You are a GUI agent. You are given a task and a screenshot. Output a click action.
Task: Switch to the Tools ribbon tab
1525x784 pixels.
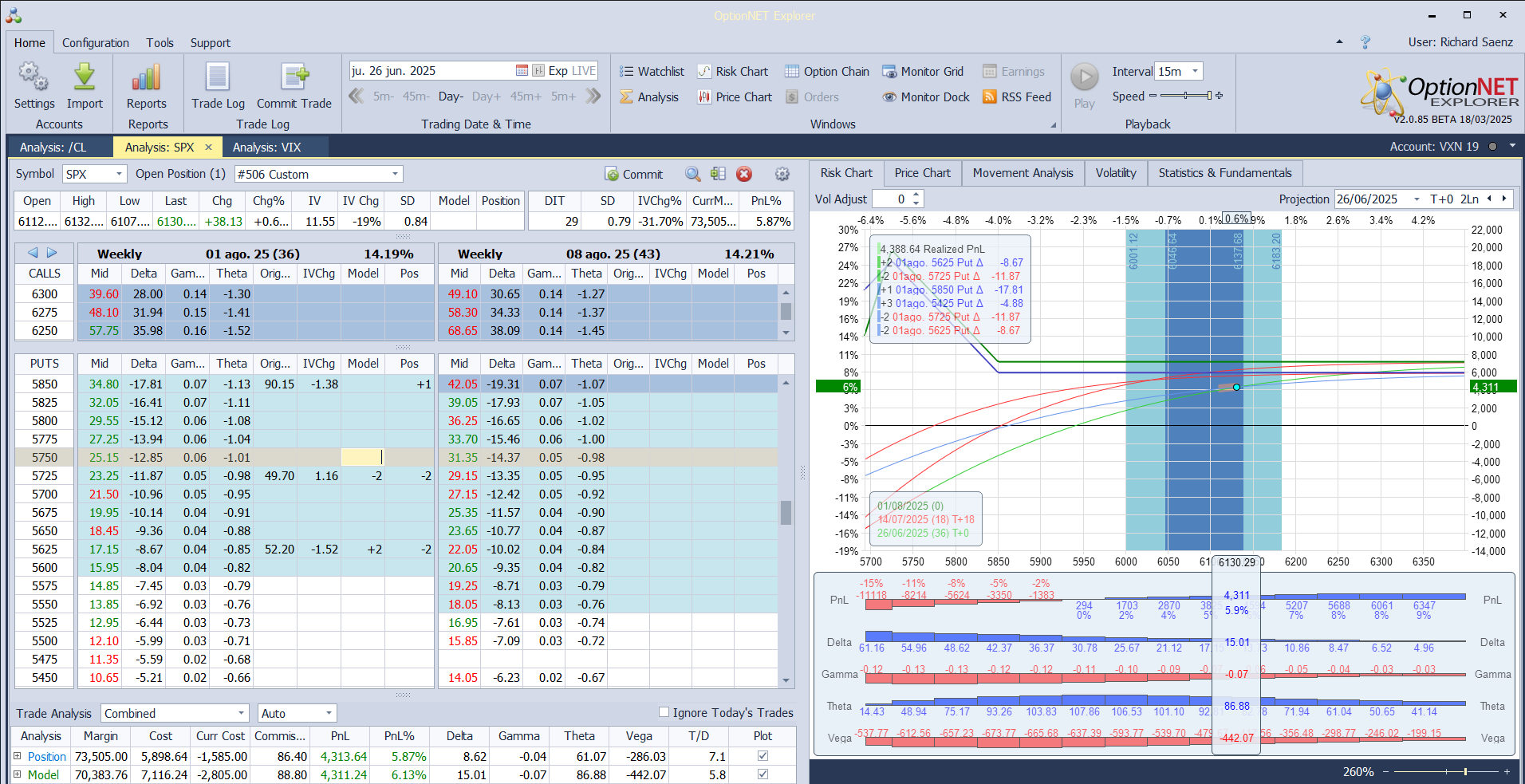[x=160, y=43]
